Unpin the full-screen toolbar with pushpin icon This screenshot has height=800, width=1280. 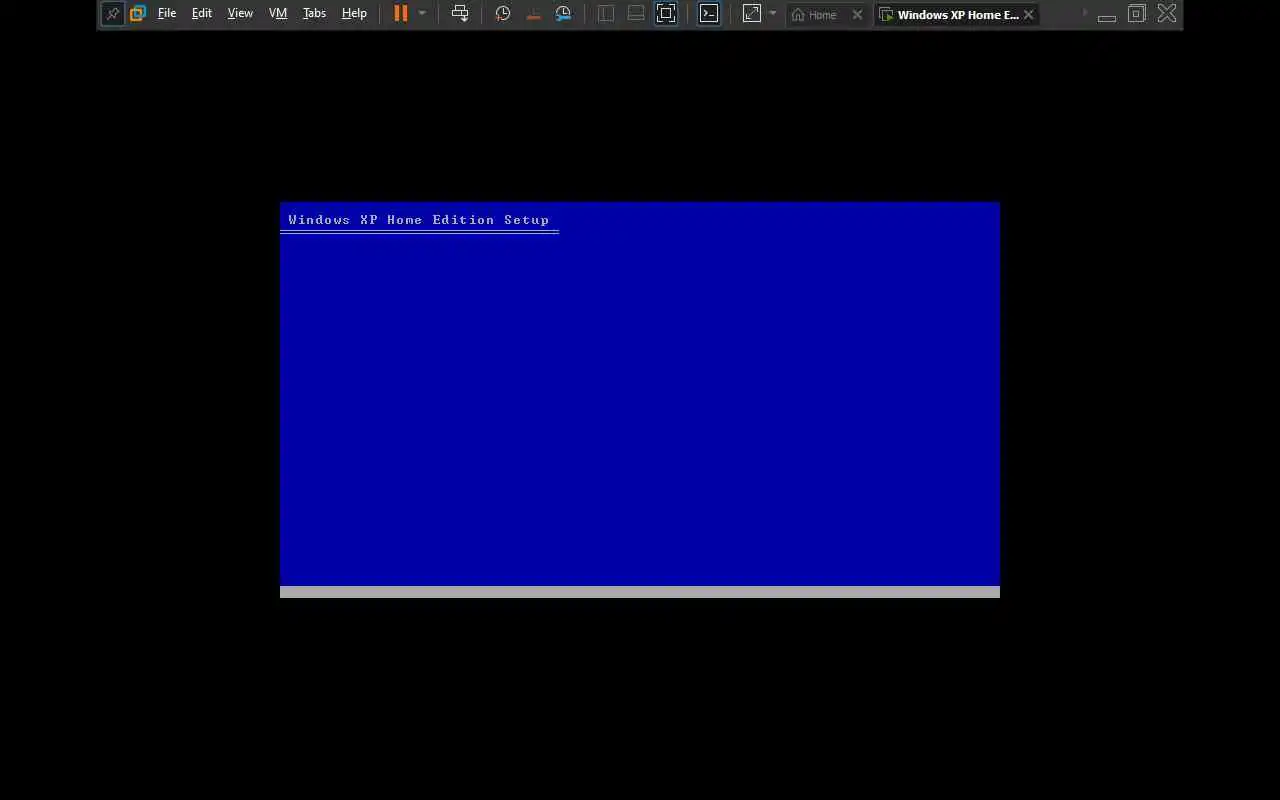coord(112,14)
